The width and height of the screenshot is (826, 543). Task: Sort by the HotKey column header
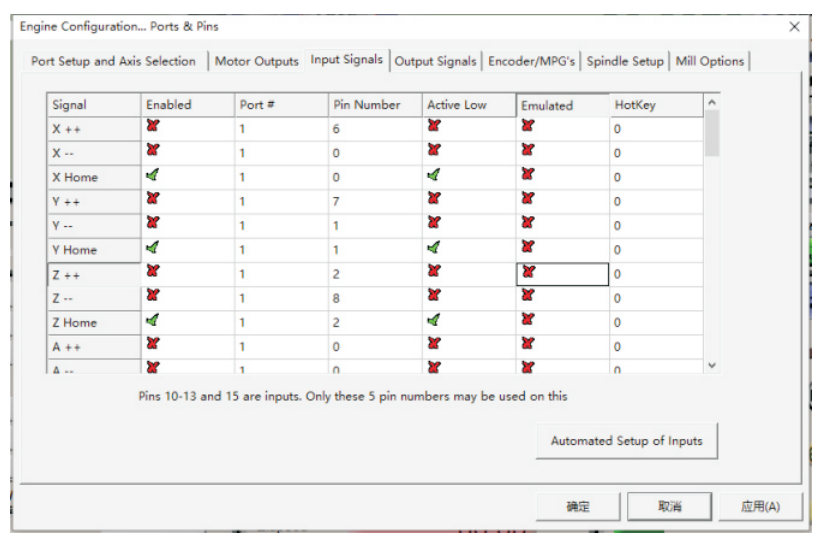pyautogui.click(x=655, y=105)
